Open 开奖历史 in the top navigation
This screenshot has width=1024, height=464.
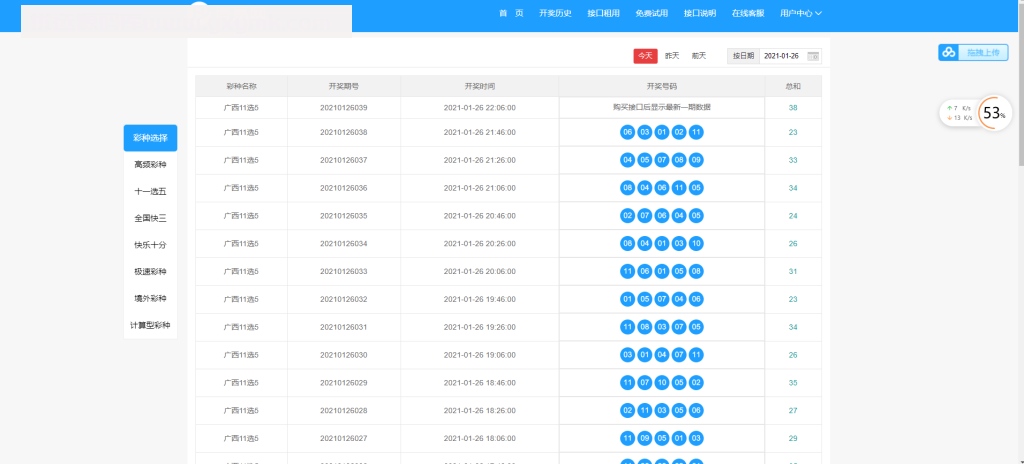click(x=555, y=13)
